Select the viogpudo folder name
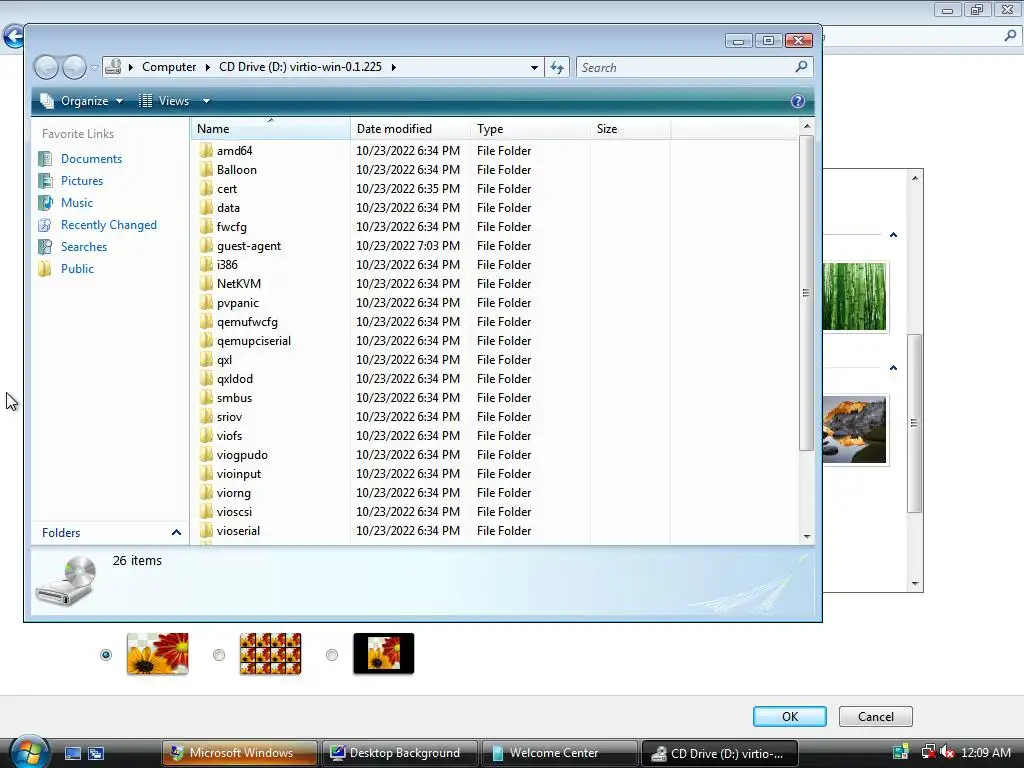Viewport: 1024px width, 768px height. (242, 455)
